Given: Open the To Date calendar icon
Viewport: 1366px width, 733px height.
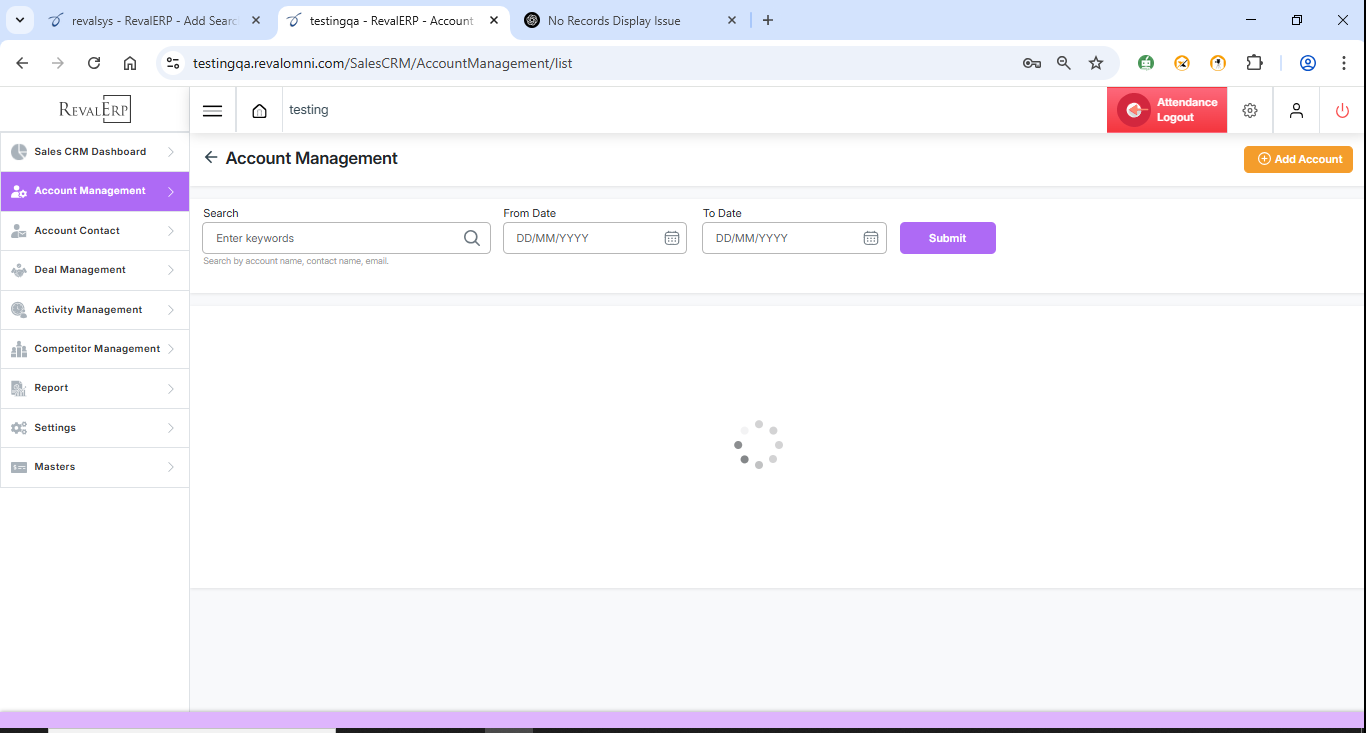Looking at the screenshot, I should pyautogui.click(x=871, y=238).
